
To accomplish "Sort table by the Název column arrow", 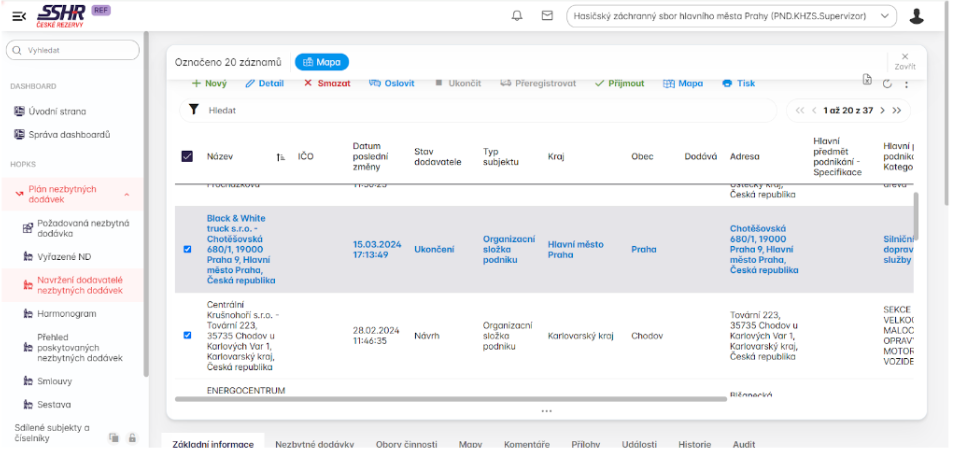I will (x=279, y=157).
